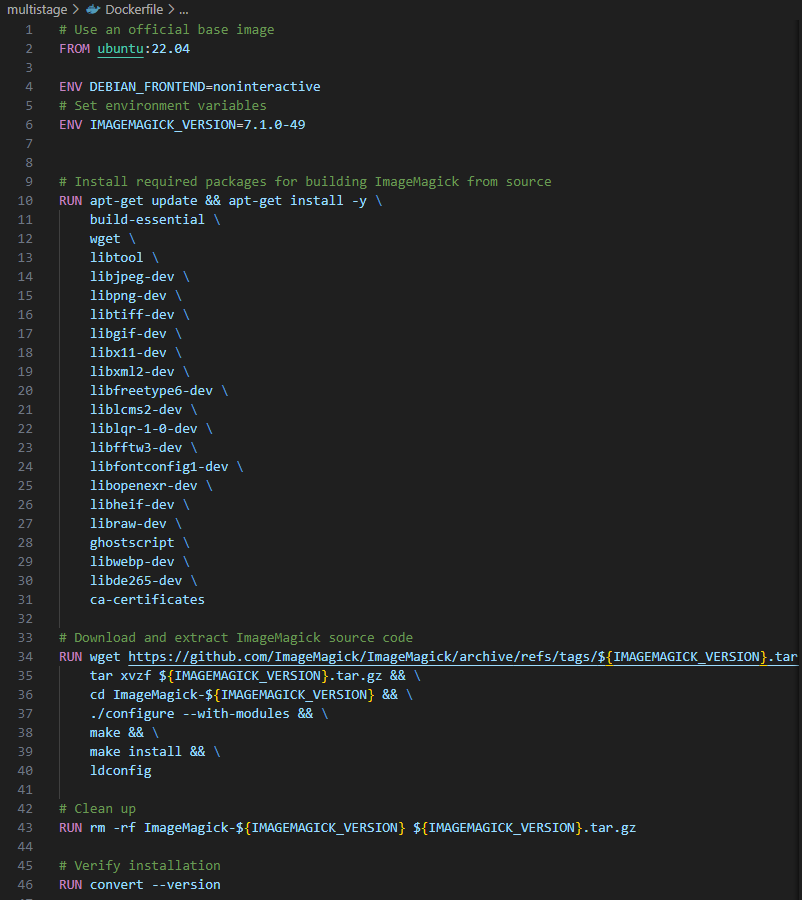Place cursor on build-essential package
The image size is (802, 900).
[147, 219]
